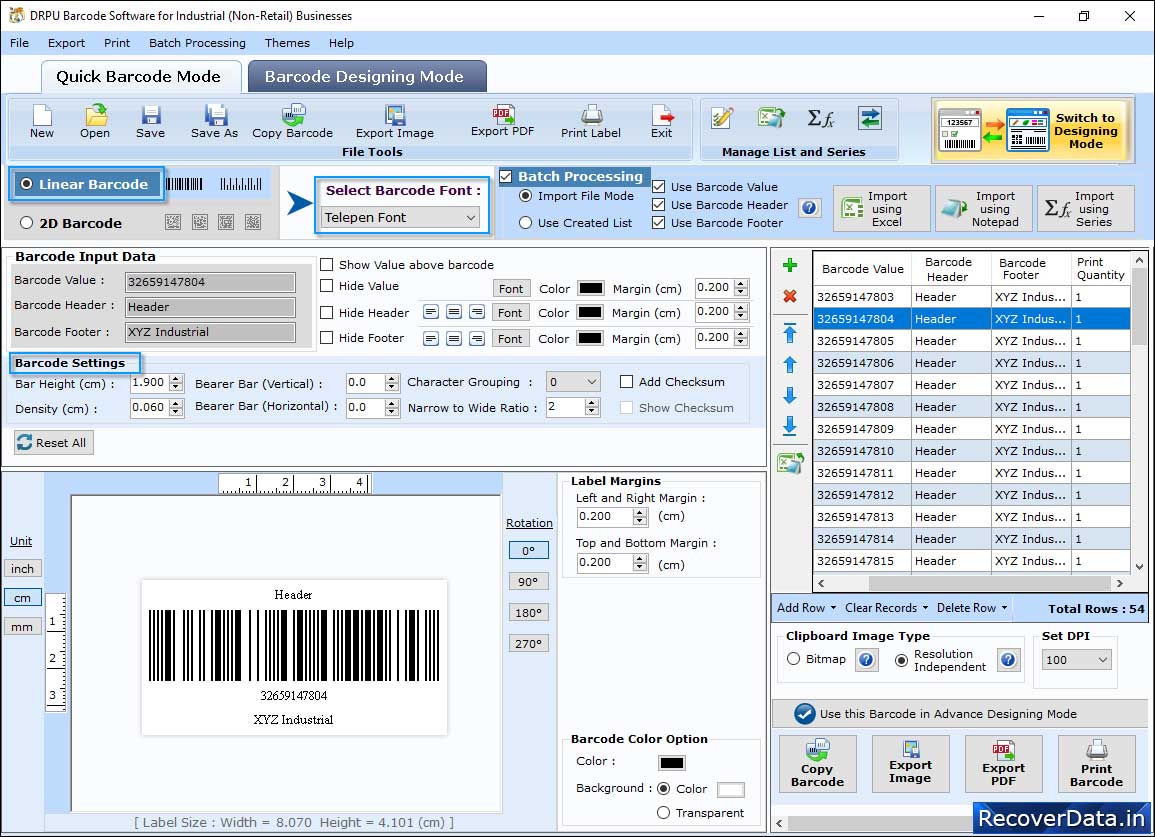Align header text left
Screen dimensions: 1155x837
click(x=431, y=312)
